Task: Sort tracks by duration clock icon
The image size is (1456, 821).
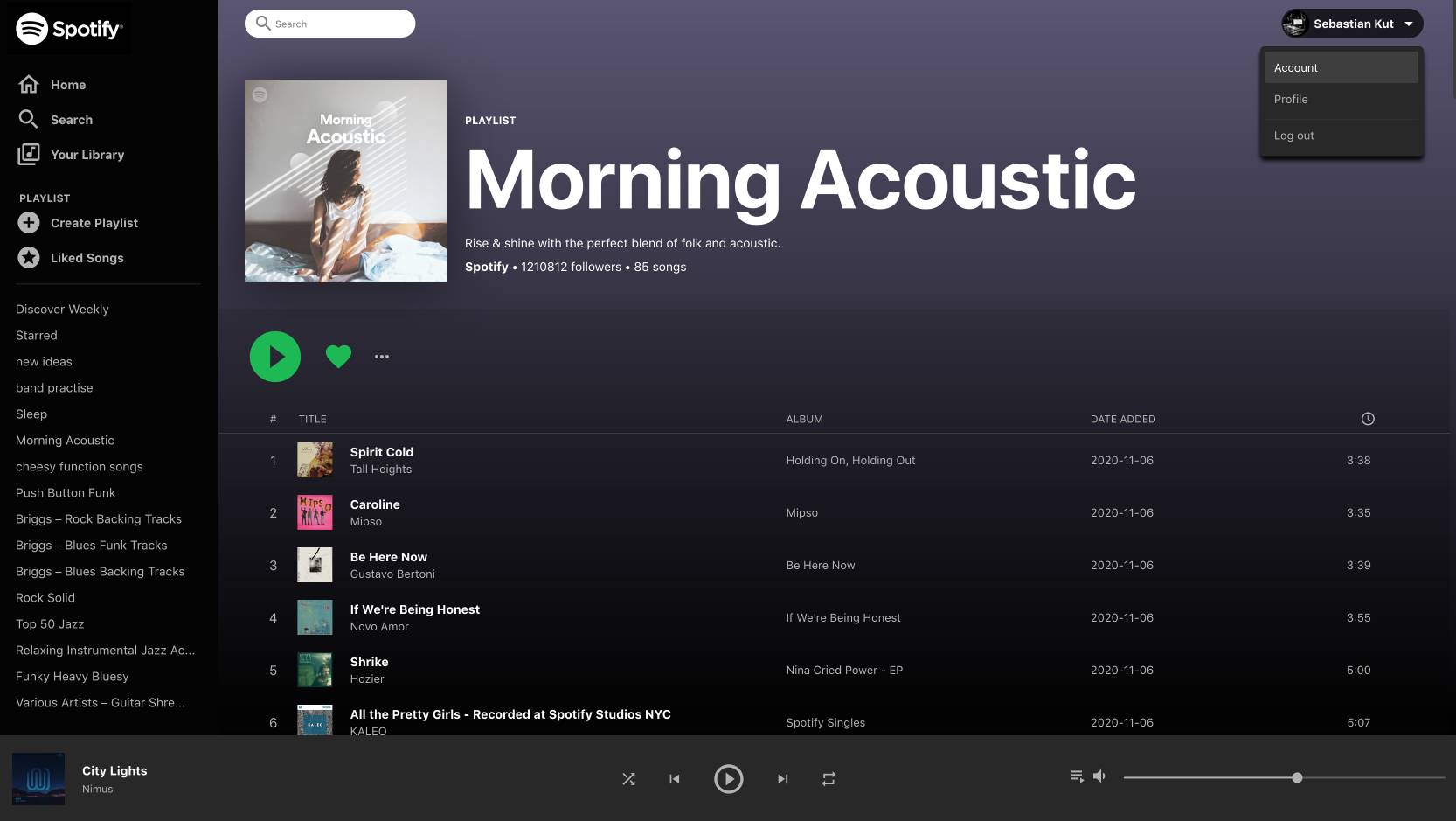Action: (x=1368, y=418)
